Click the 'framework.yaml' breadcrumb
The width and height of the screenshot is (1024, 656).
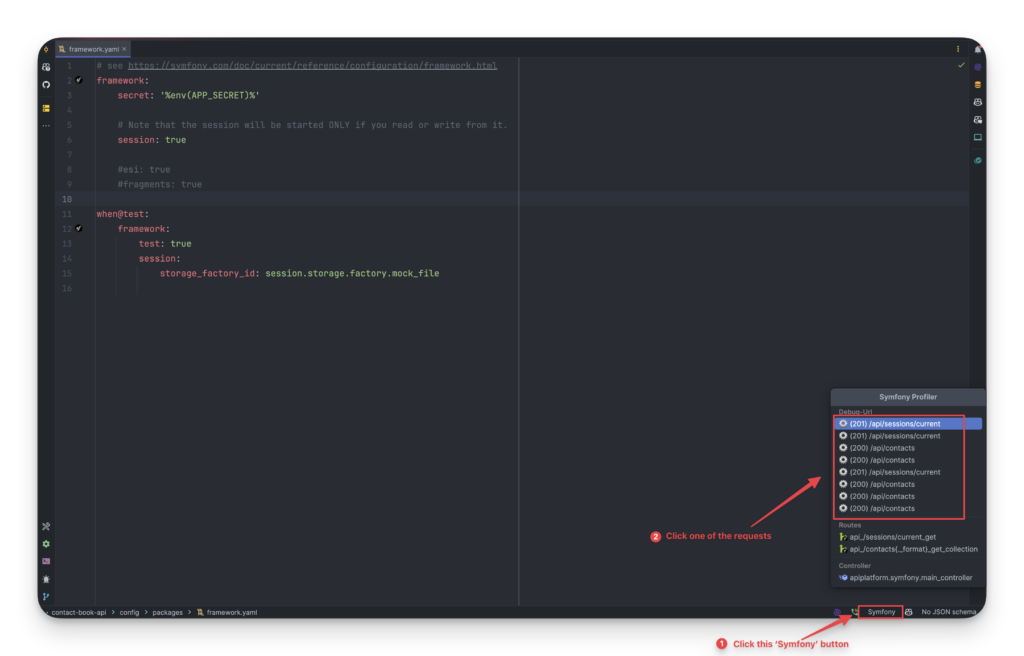click(x=227, y=612)
